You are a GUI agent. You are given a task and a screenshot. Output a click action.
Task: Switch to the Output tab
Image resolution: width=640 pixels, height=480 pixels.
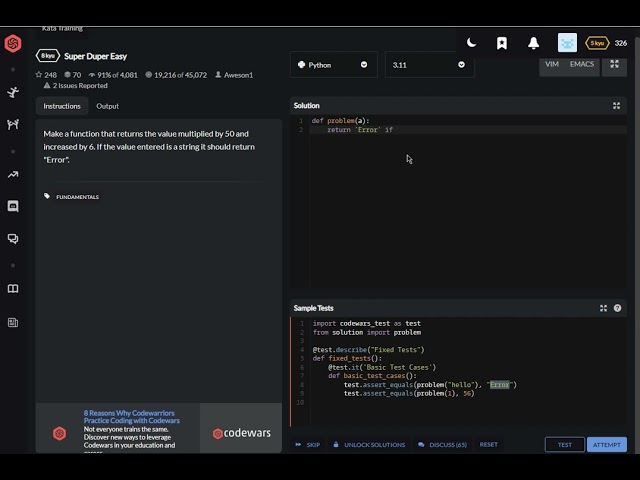pyautogui.click(x=107, y=106)
